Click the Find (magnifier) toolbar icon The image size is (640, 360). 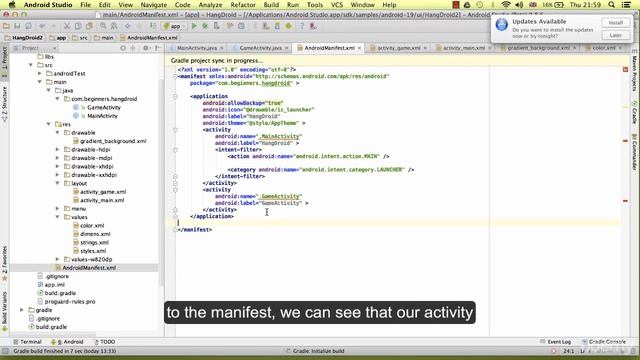pos(103,26)
